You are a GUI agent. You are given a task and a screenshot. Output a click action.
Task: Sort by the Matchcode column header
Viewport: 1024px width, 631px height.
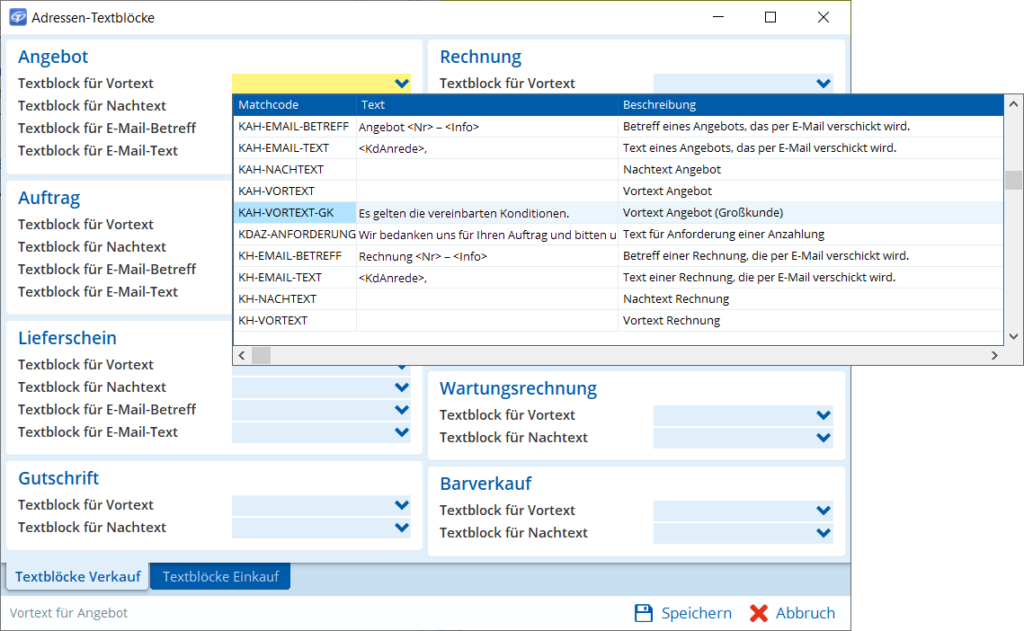pos(294,105)
